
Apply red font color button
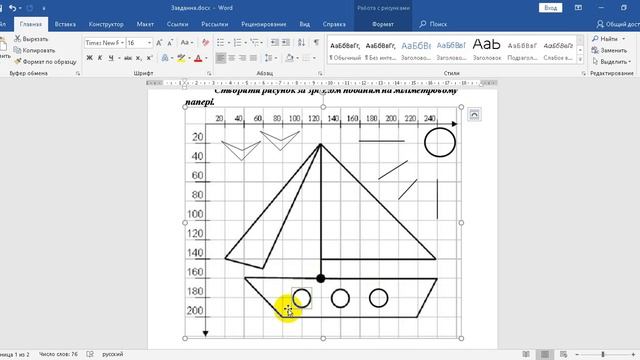pyautogui.click(x=199, y=58)
